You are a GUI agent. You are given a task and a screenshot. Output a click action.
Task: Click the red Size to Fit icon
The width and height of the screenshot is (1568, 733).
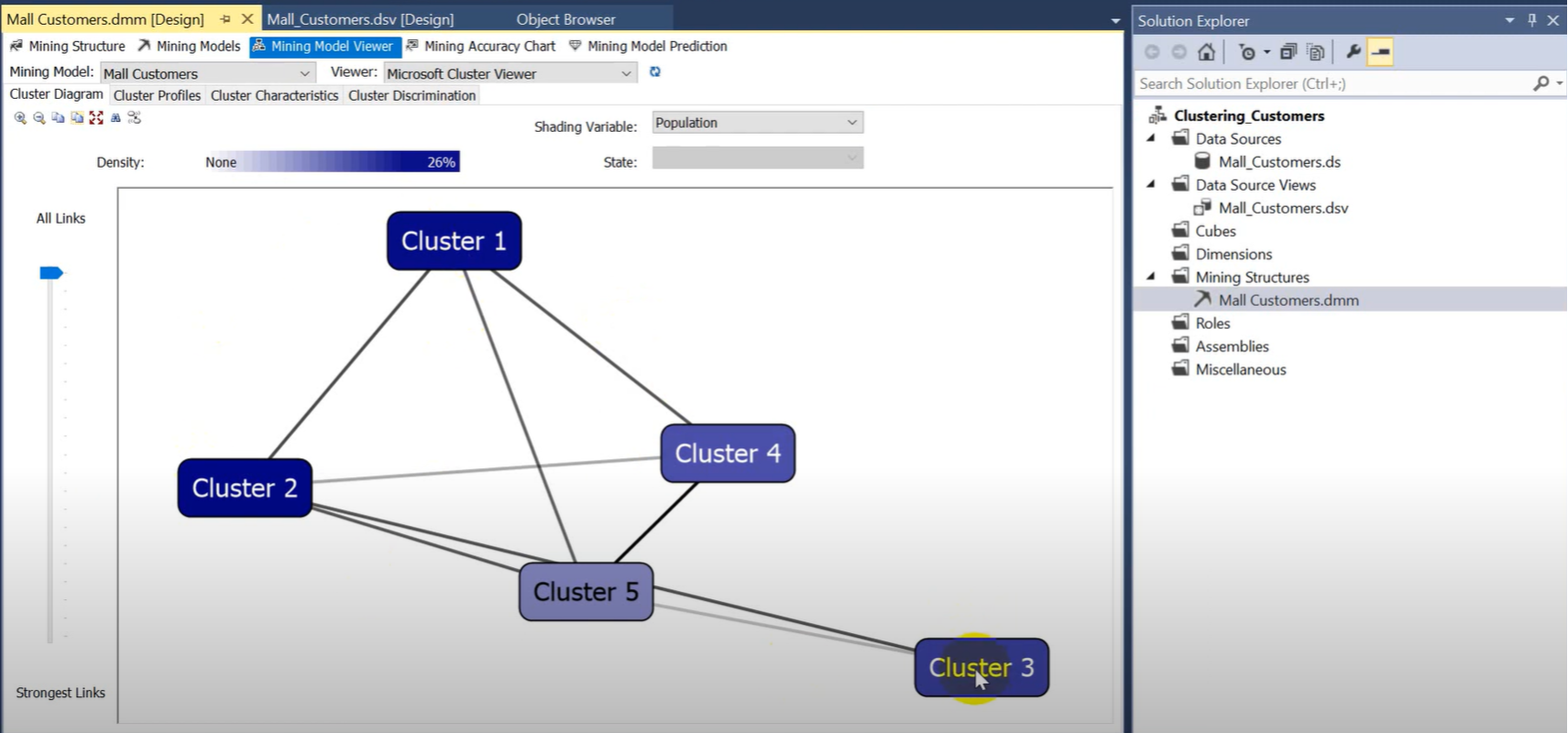click(96, 118)
